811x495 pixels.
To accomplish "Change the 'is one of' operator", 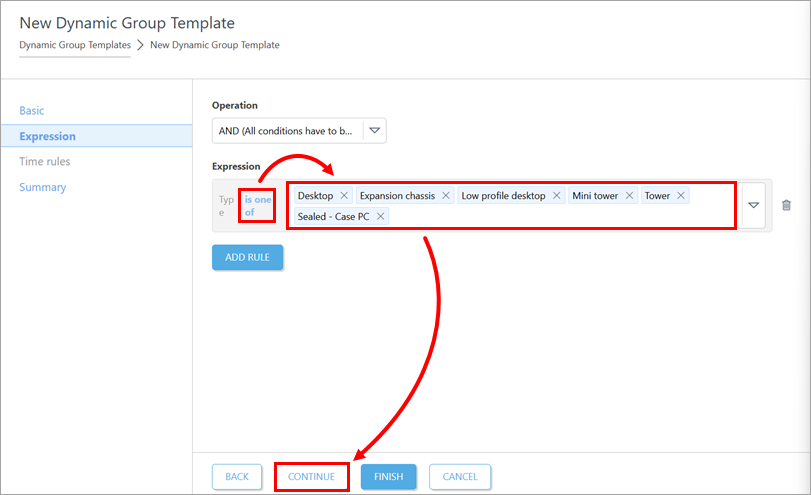I will tap(257, 205).
